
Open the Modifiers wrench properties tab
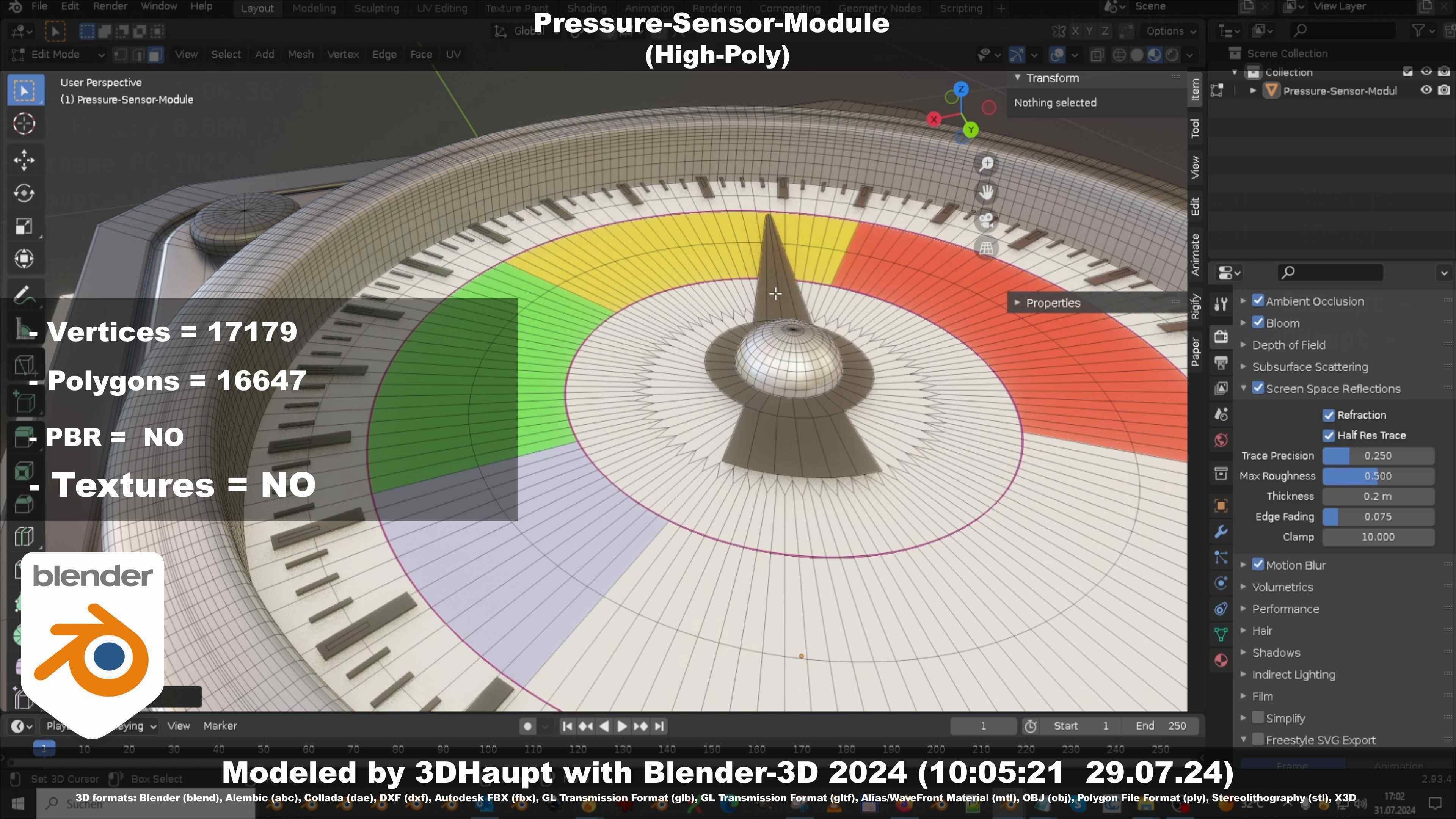click(x=1221, y=532)
